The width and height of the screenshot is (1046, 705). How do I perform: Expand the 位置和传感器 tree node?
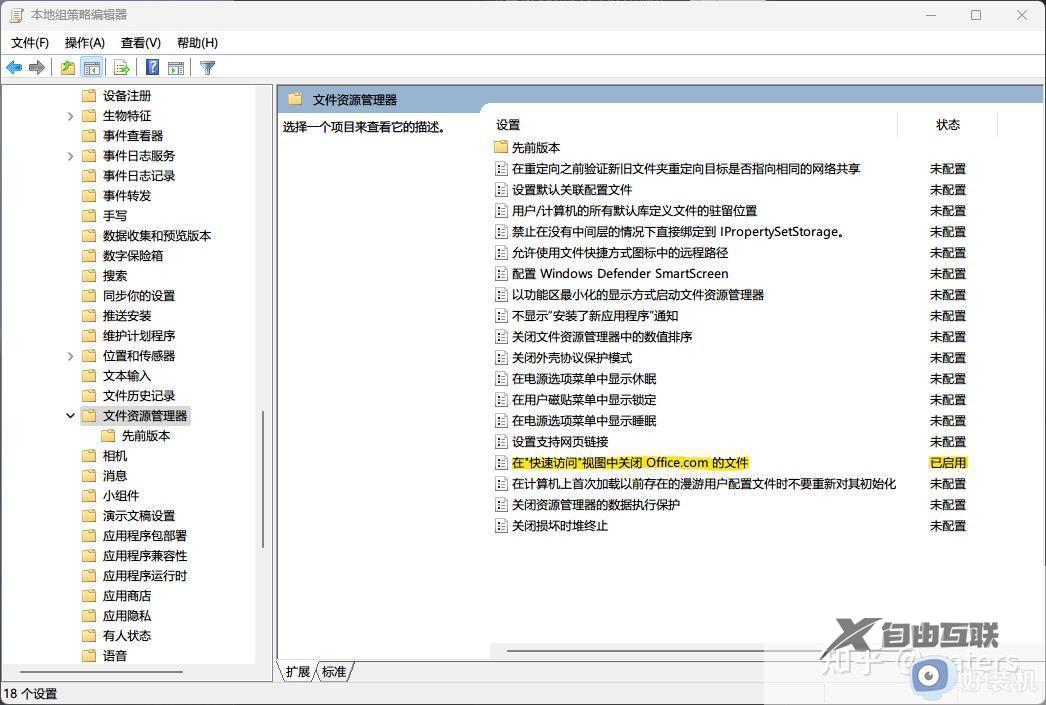(70, 355)
